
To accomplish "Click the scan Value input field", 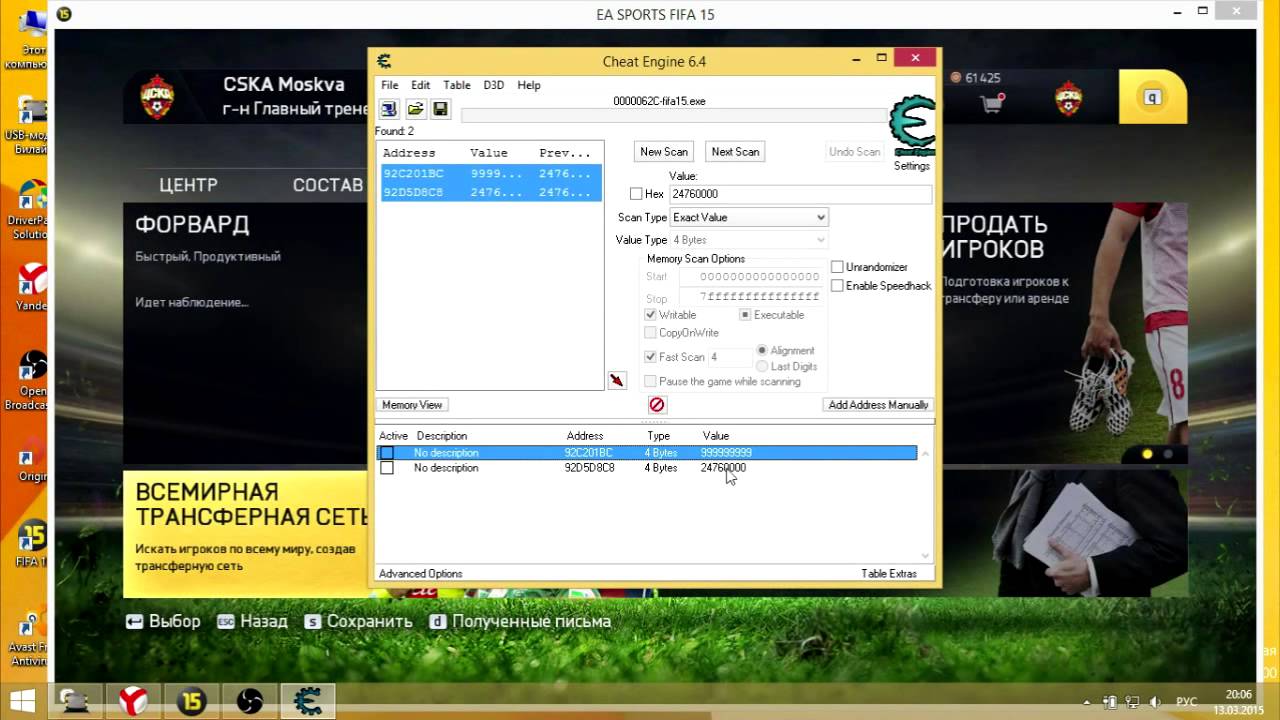I will tap(800, 194).
